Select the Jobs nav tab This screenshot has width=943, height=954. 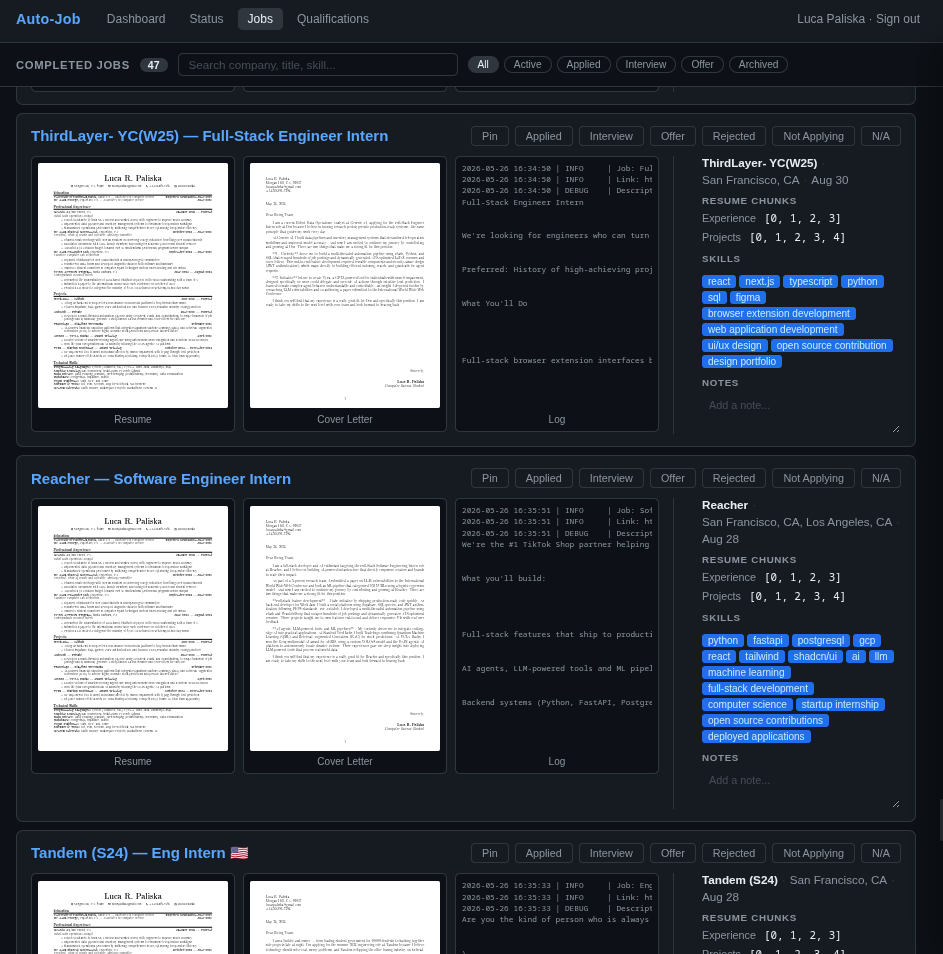[x=260, y=19]
